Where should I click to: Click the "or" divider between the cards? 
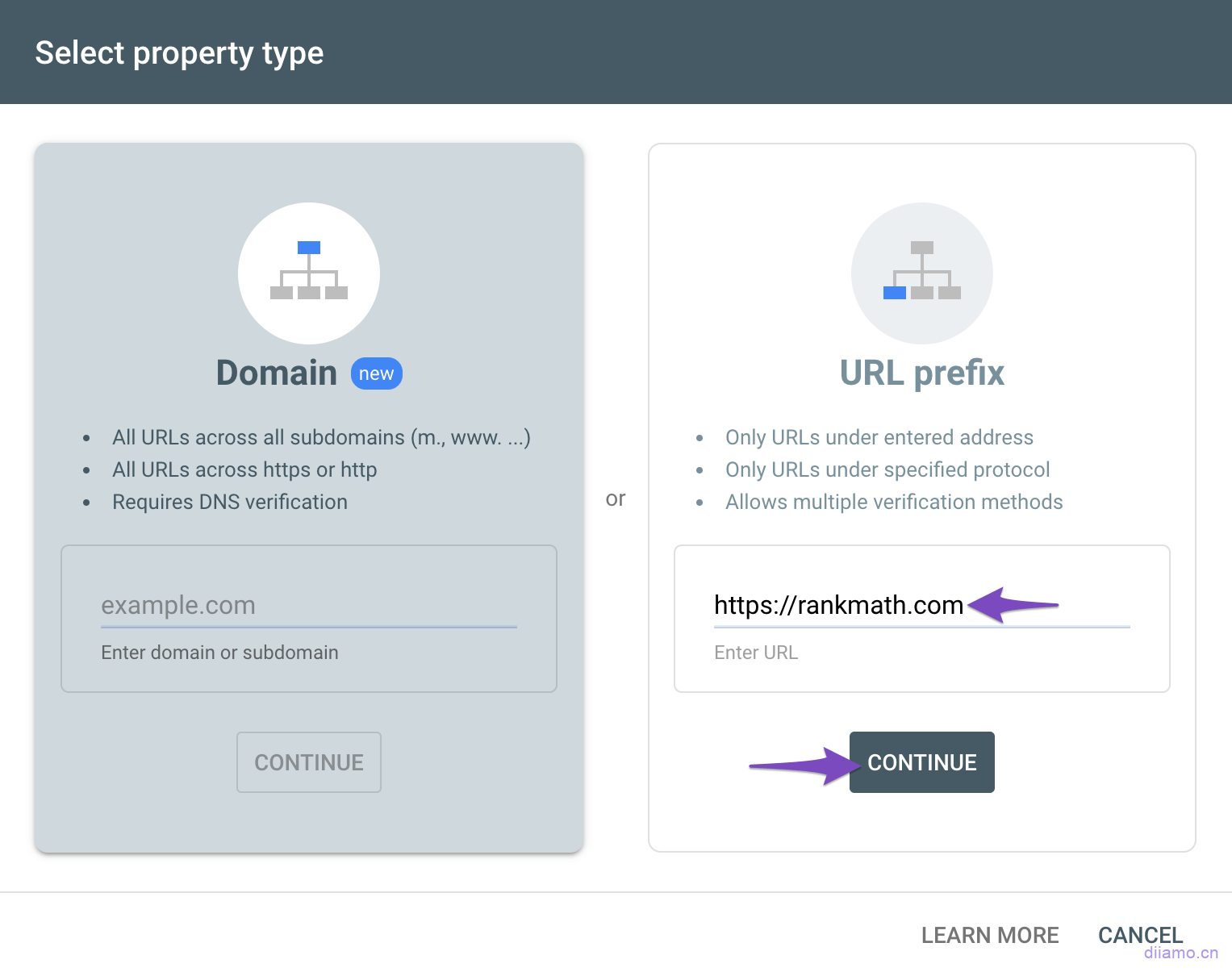616,499
